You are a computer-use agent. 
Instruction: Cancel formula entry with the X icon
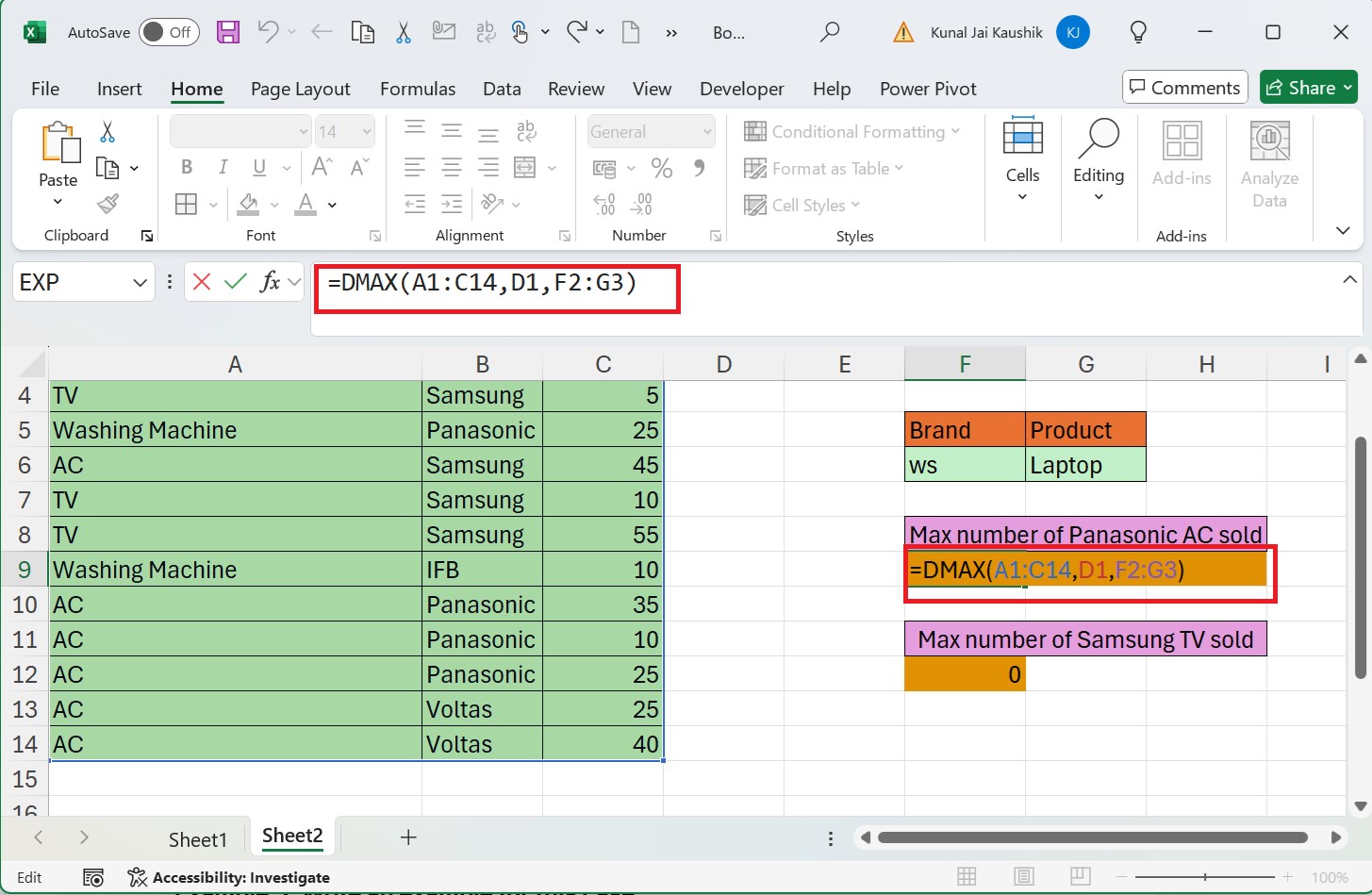[202, 281]
